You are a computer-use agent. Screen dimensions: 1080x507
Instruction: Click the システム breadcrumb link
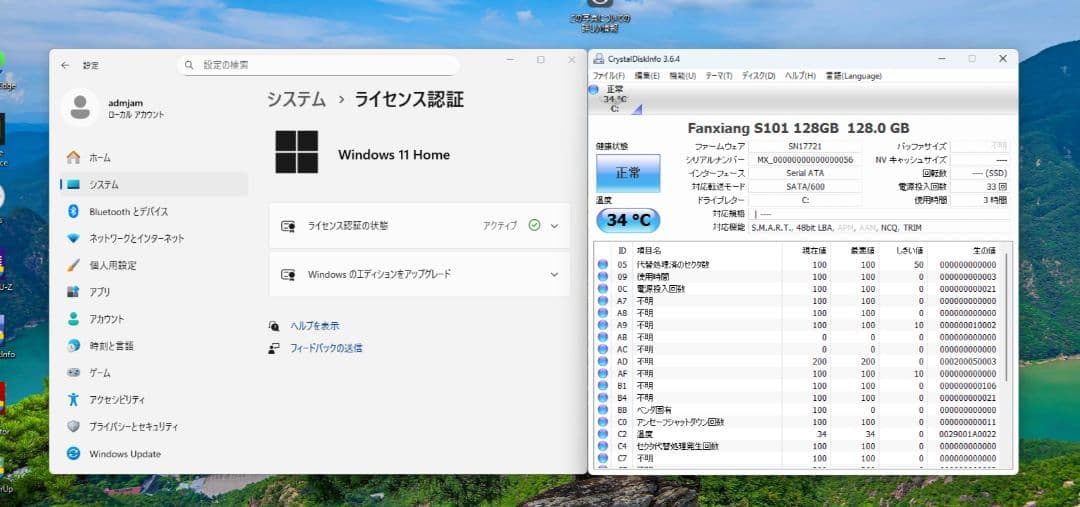click(296, 99)
